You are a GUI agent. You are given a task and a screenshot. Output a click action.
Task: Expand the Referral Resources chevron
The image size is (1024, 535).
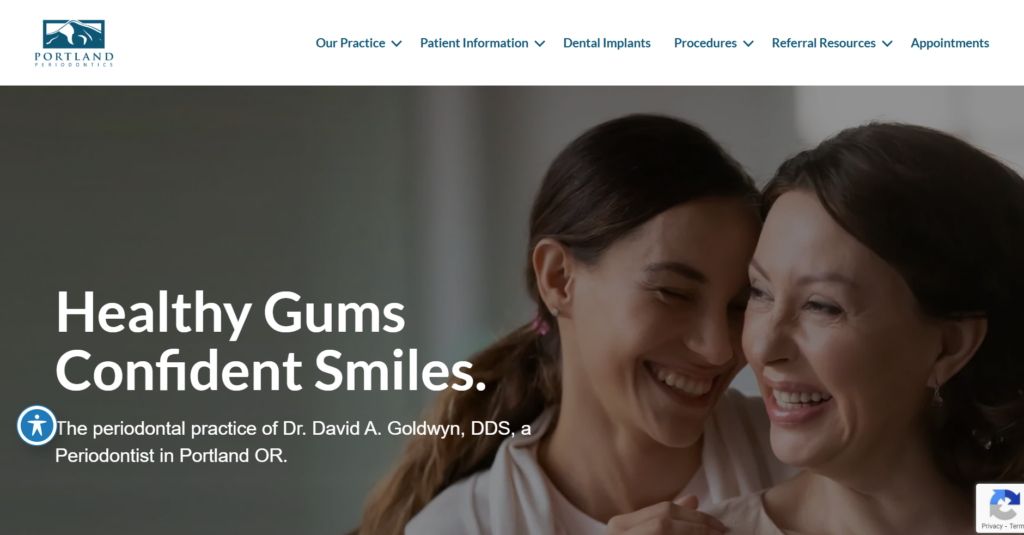pyautogui.click(x=887, y=44)
